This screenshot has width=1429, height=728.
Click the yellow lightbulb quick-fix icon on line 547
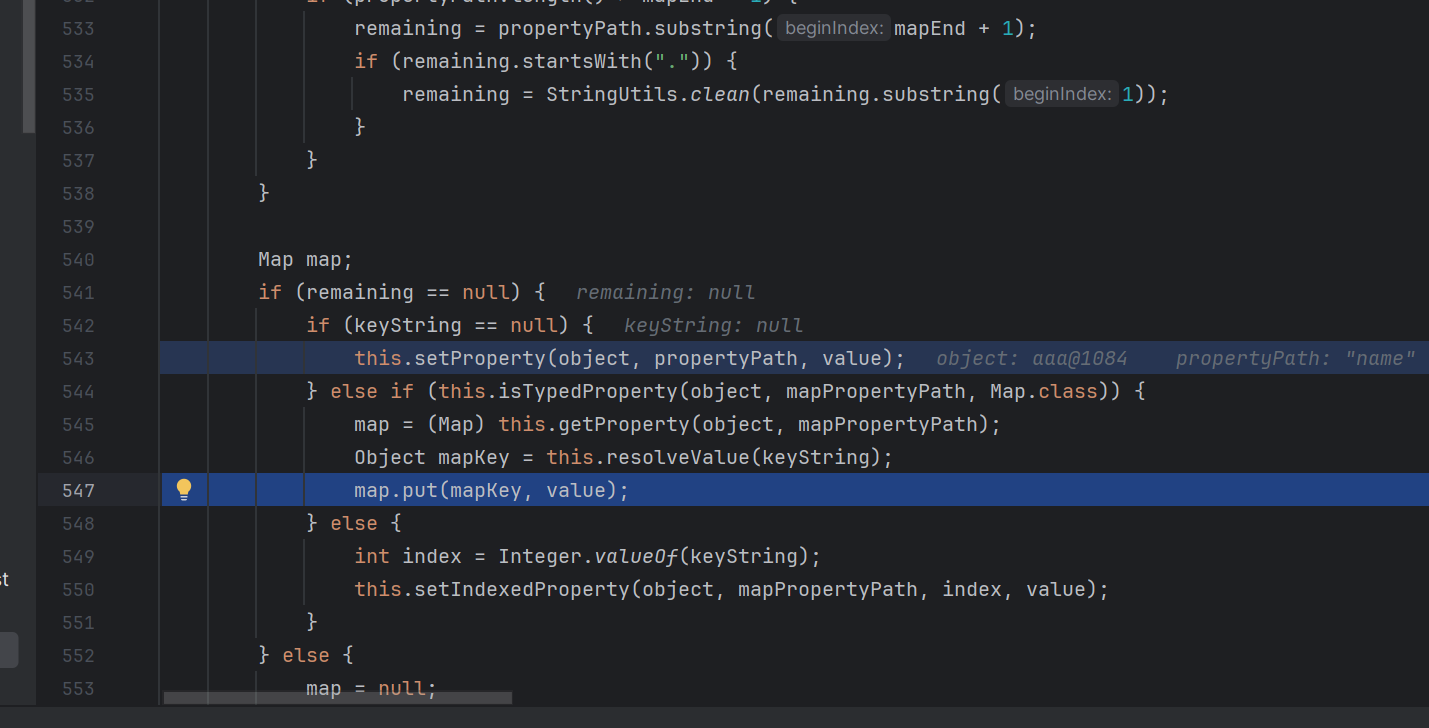click(184, 489)
